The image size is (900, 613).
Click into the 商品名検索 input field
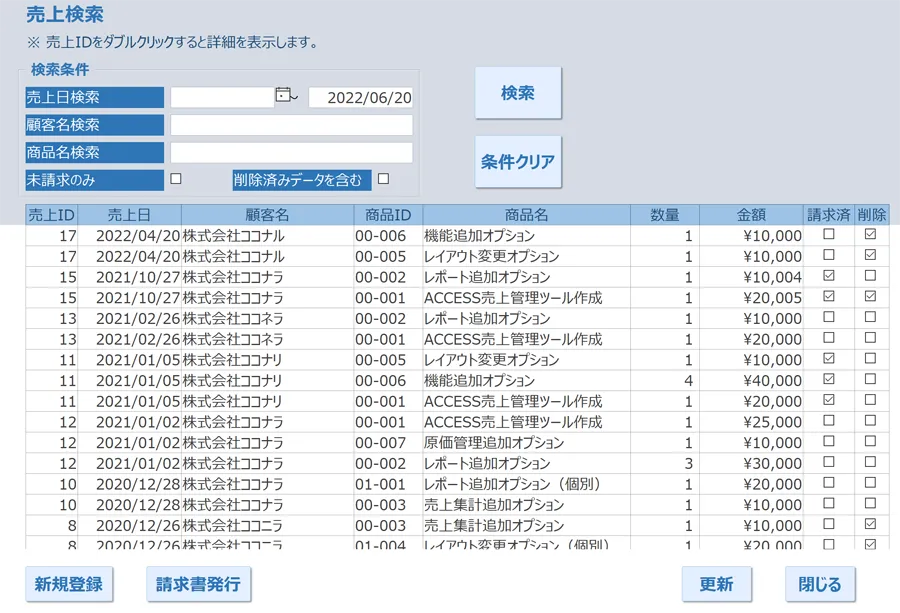pyautogui.click(x=291, y=152)
